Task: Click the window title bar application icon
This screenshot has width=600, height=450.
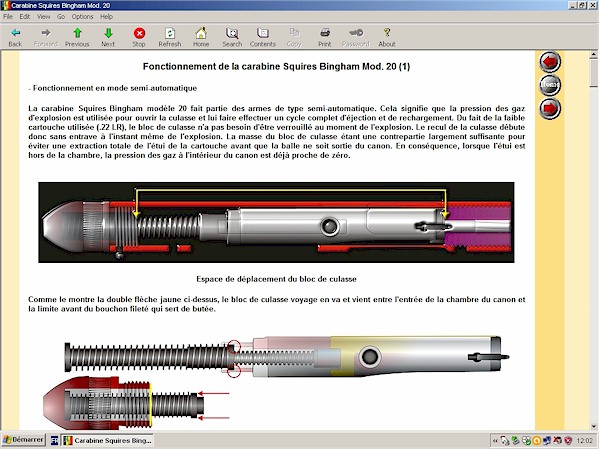Action: 5,5
